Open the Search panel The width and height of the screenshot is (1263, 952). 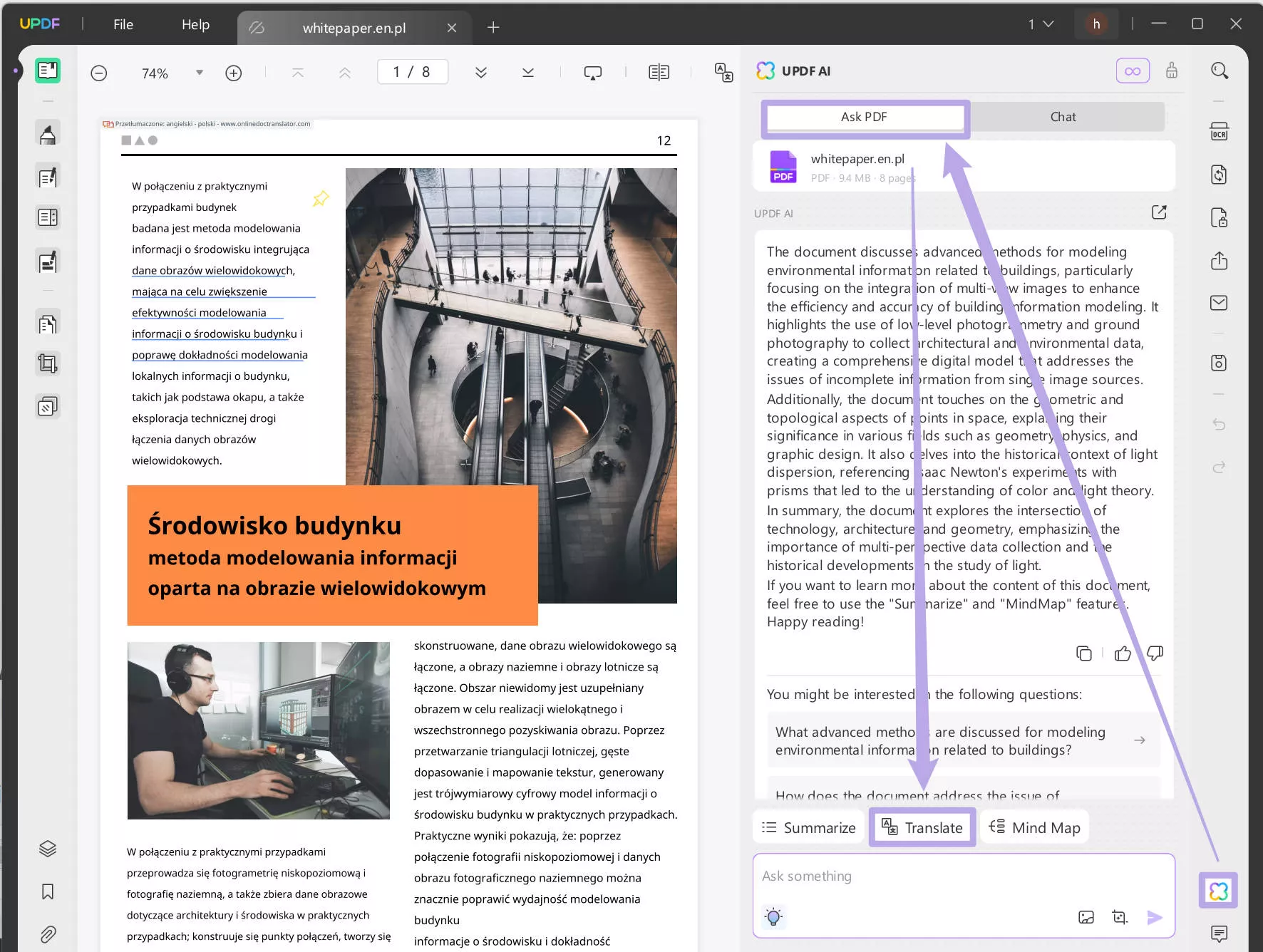click(1220, 71)
